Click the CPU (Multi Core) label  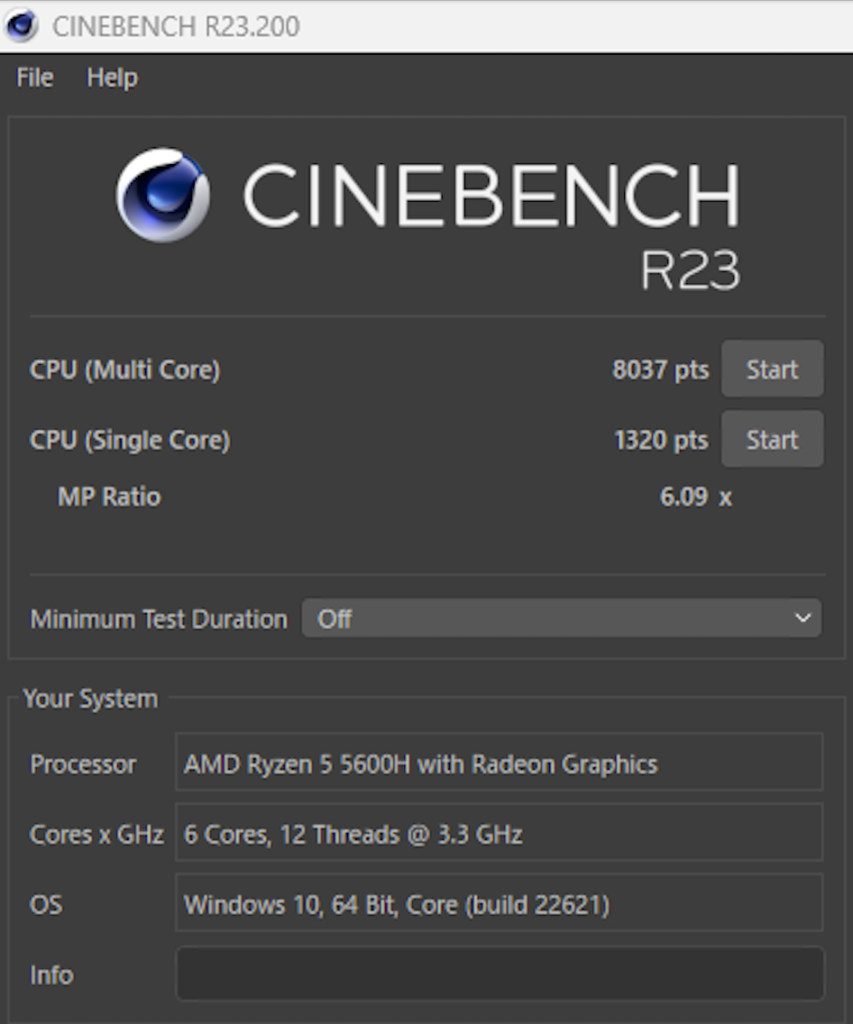pos(125,370)
